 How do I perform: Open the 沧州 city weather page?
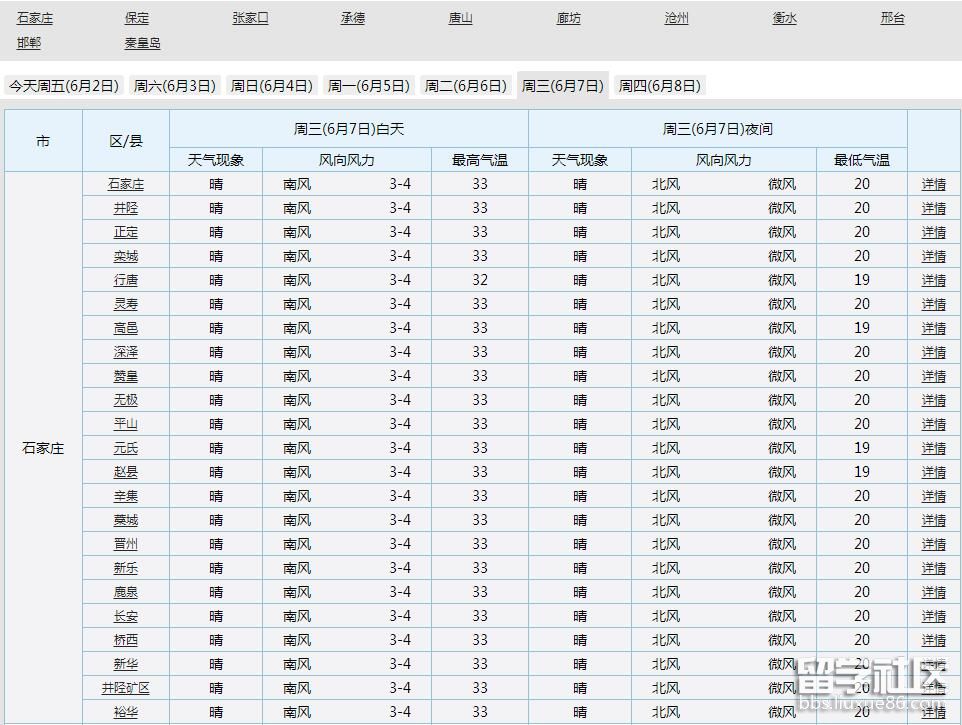[x=676, y=17]
